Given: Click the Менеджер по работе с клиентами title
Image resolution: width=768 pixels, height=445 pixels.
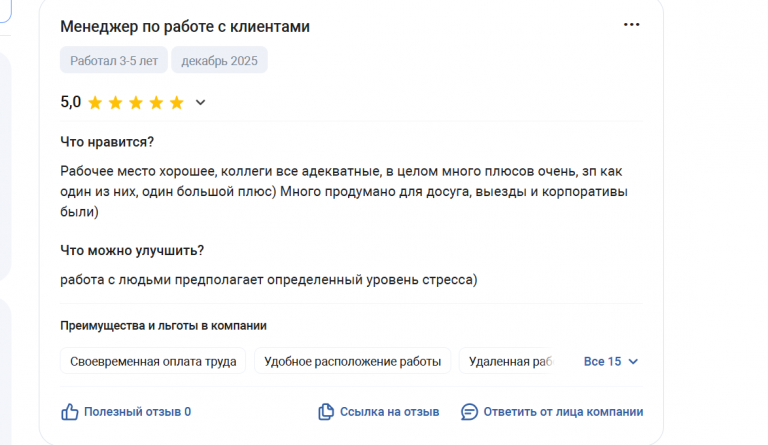Looking at the screenshot, I should 185,26.
